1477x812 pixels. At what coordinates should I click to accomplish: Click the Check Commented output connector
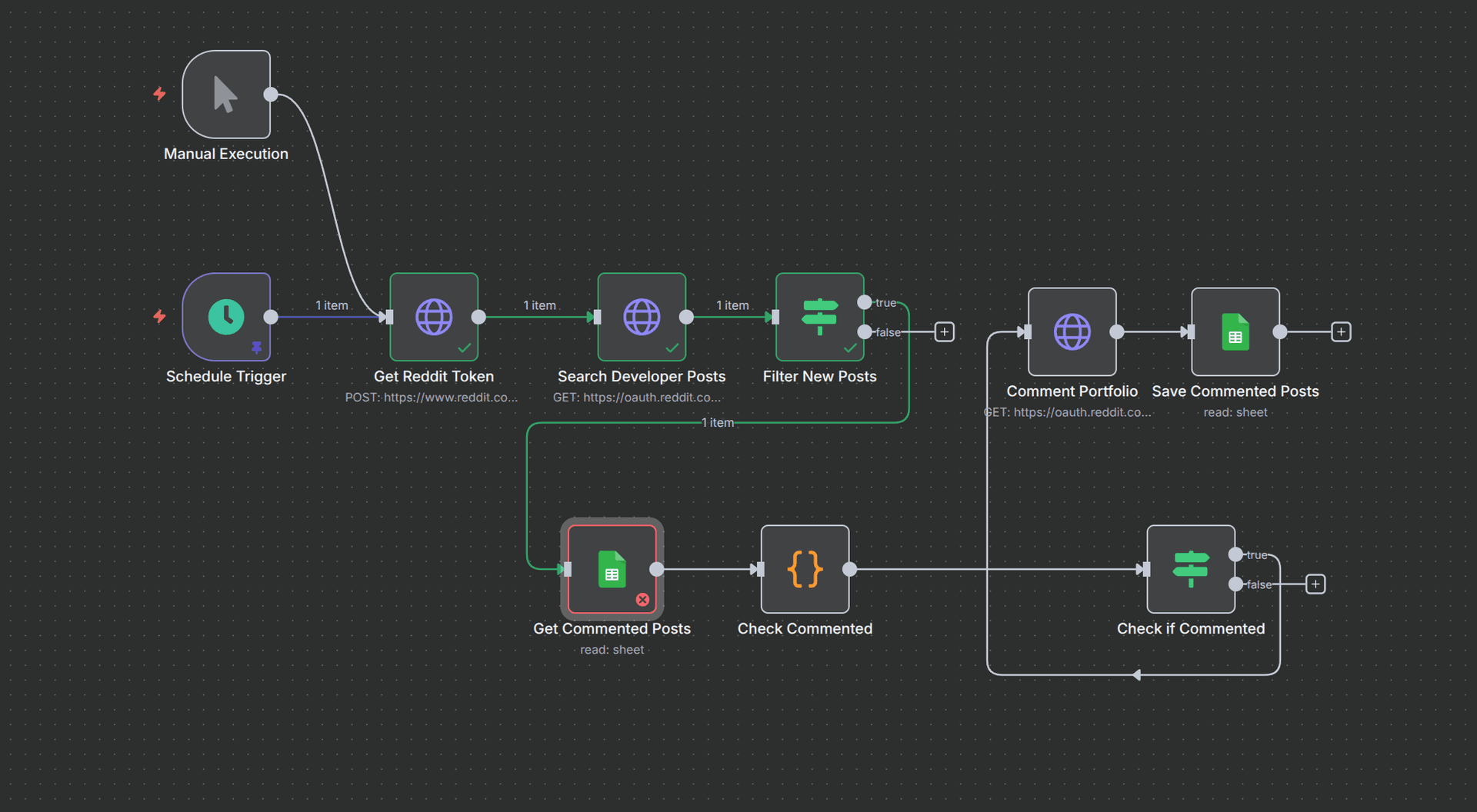pyautogui.click(x=849, y=569)
